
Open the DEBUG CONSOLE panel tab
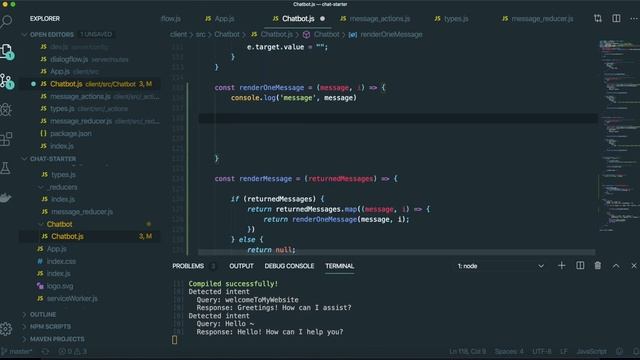click(x=289, y=266)
